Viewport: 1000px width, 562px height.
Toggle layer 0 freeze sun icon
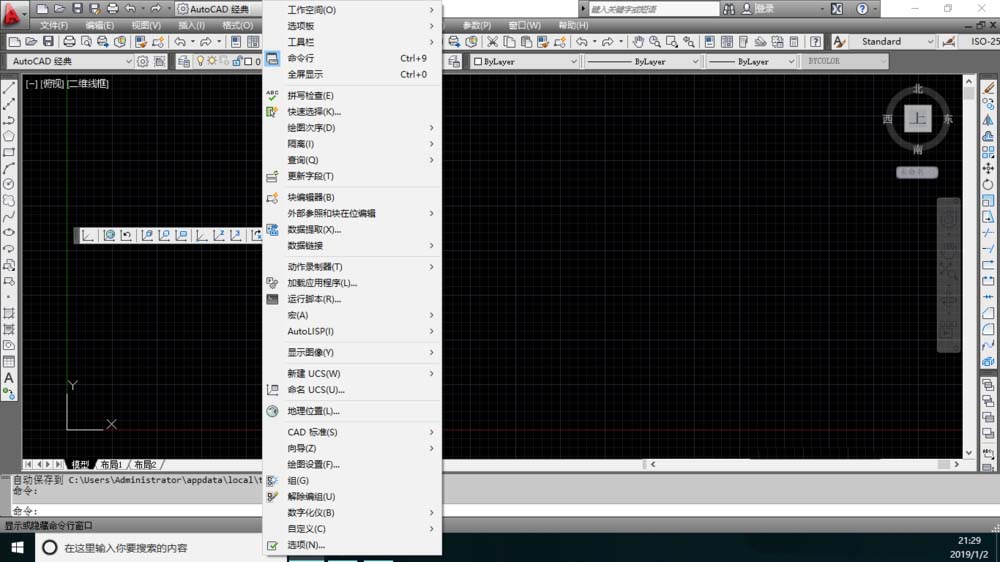[x=212, y=61]
